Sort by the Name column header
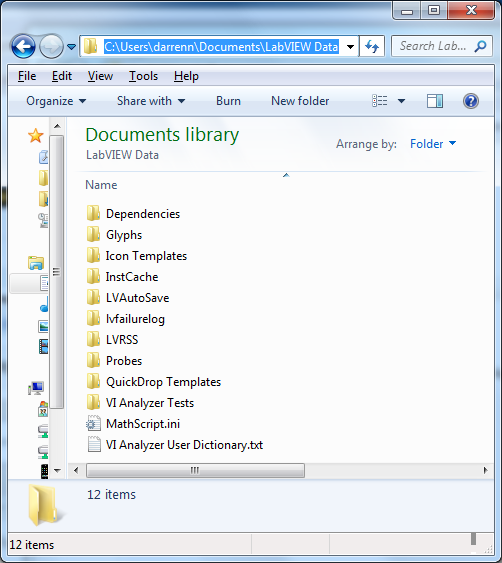This screenshot has height=563, width=502. [x=101, y=185]
